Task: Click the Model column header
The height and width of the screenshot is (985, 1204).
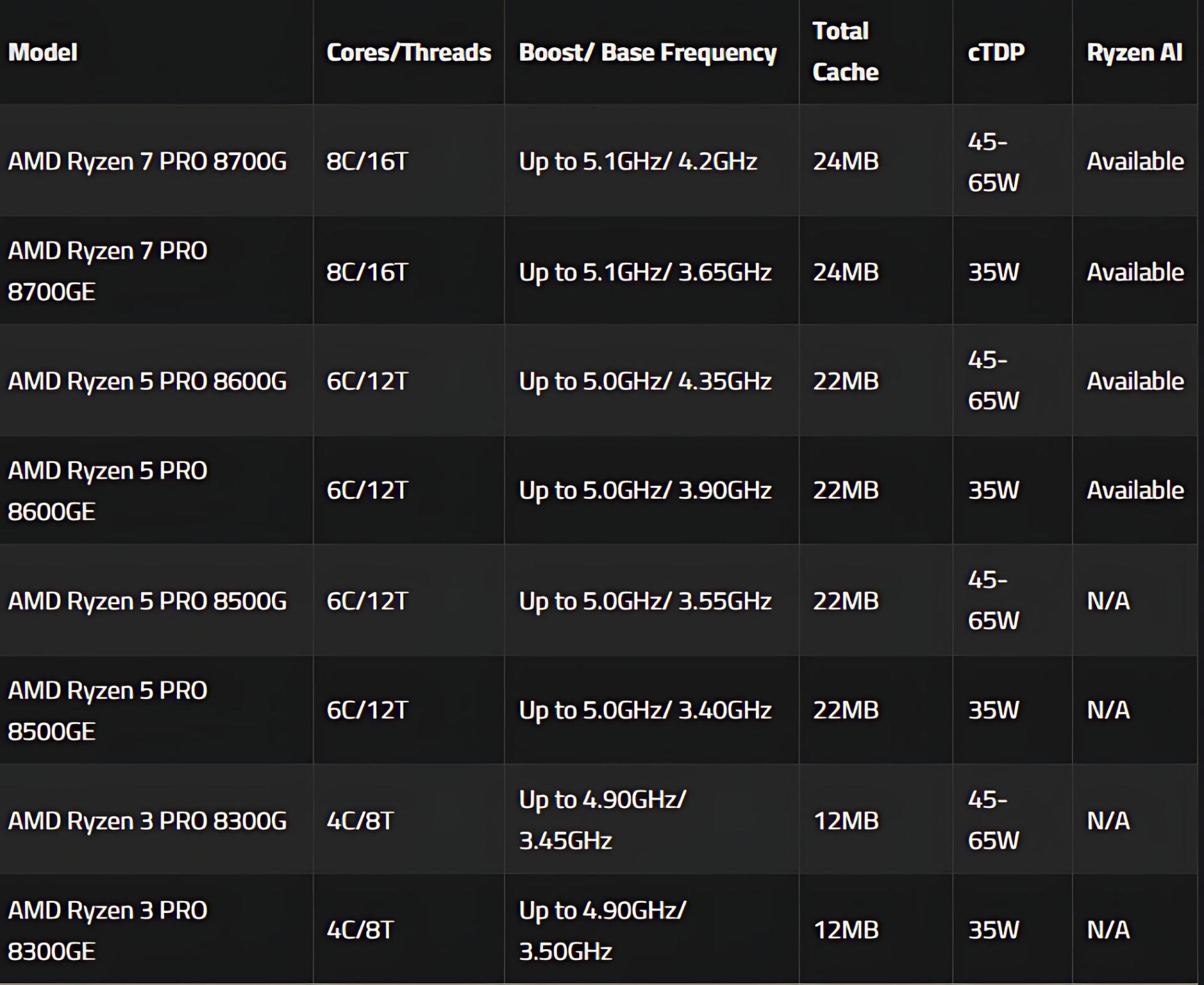Action: 43,52
